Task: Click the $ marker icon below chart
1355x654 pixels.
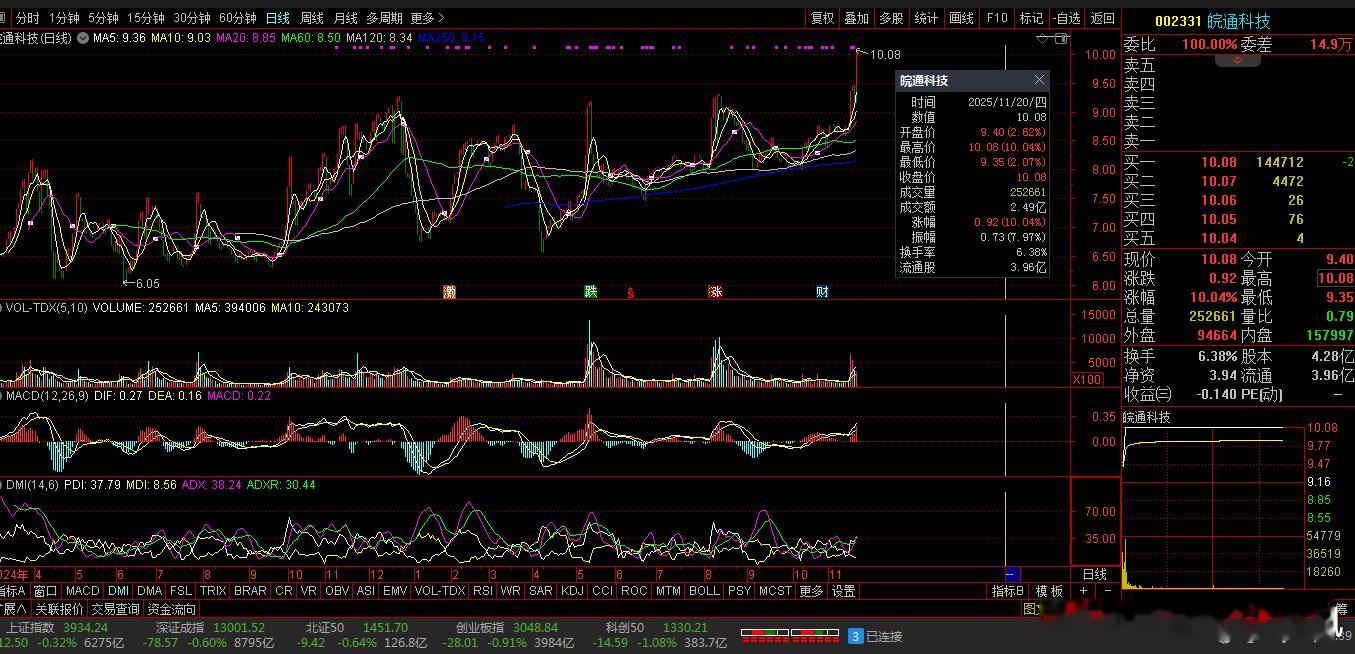Action: tap(630, 293)
